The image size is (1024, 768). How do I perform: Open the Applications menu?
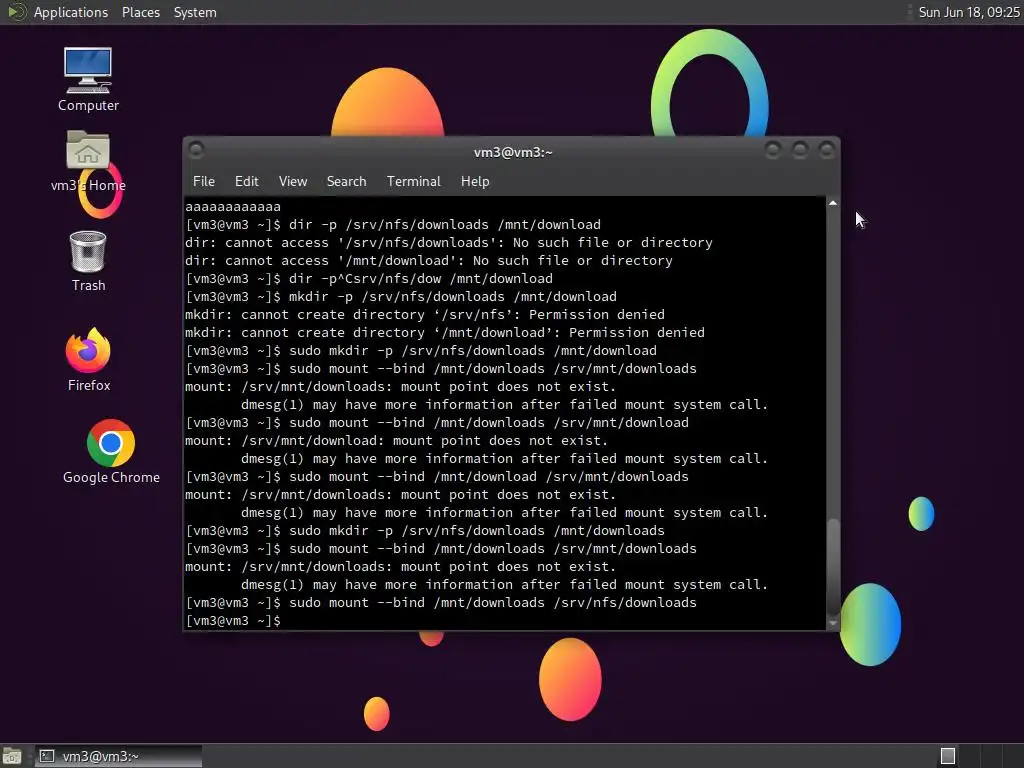point(71,12)
